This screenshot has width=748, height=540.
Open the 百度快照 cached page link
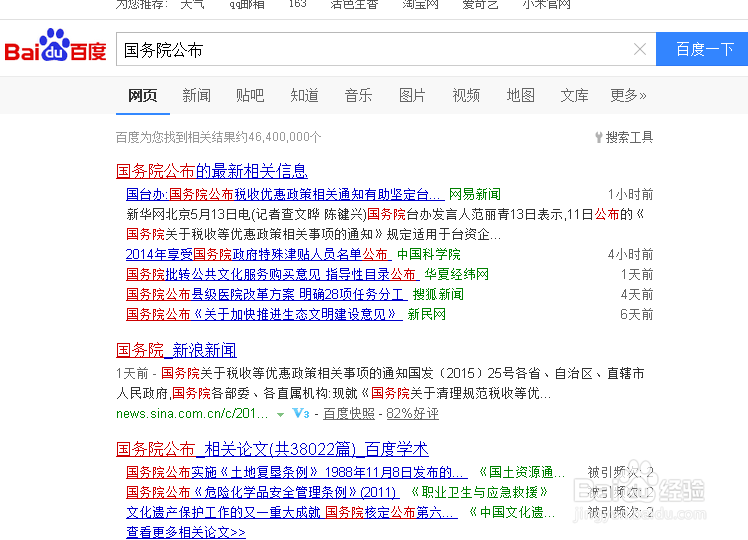point(349,414)
